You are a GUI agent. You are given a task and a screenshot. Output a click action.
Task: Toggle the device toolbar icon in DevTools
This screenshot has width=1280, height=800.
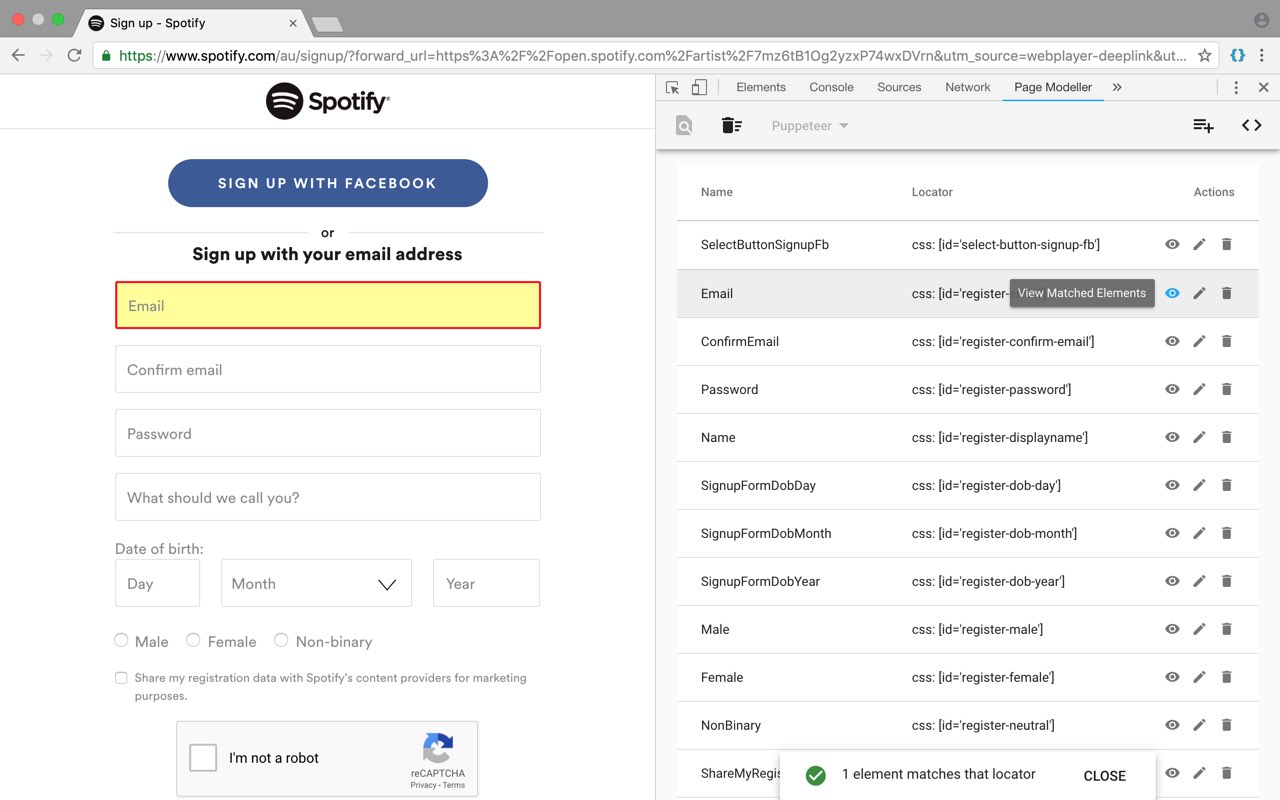point(699,88)
